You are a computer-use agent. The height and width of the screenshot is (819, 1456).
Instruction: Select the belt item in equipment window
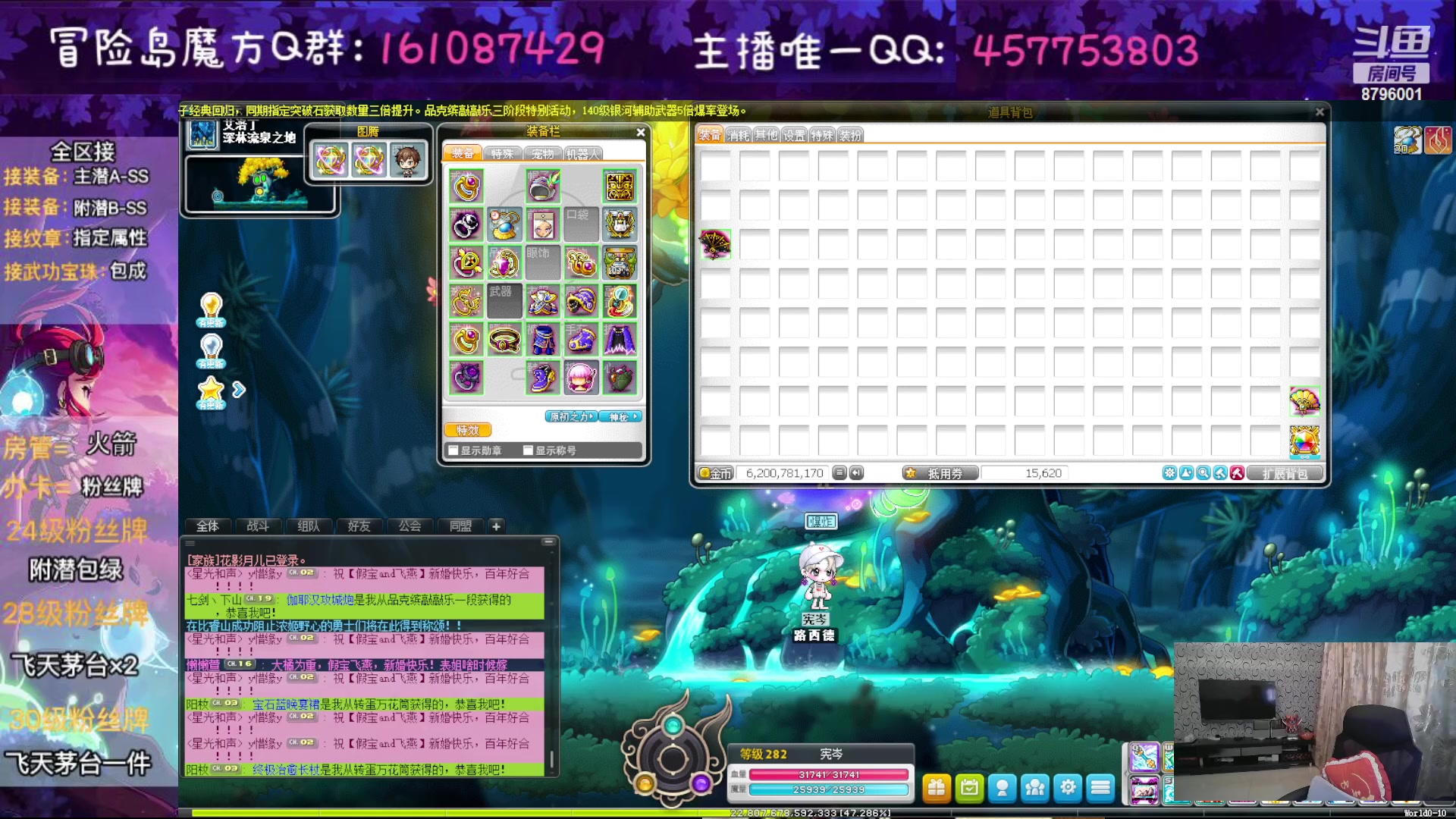coord(504,340)
